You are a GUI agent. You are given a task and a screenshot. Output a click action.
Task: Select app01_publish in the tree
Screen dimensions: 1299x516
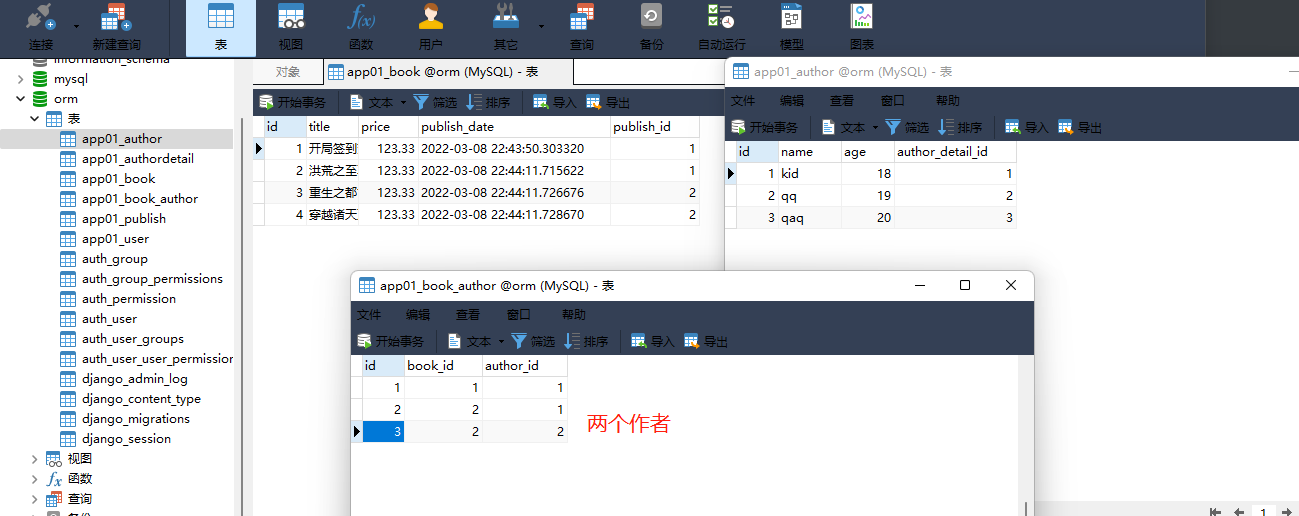click(x=123, y=219)
